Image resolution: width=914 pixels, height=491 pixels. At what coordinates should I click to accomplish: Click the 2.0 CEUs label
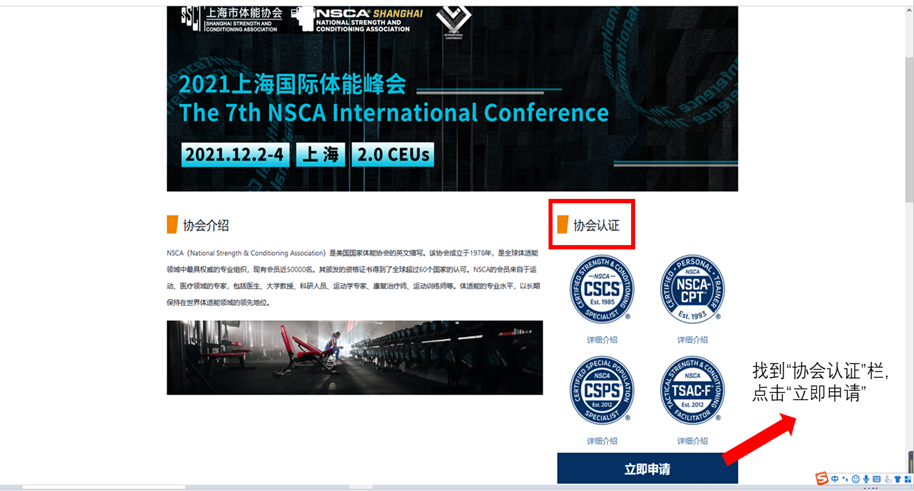pos(393,155)
